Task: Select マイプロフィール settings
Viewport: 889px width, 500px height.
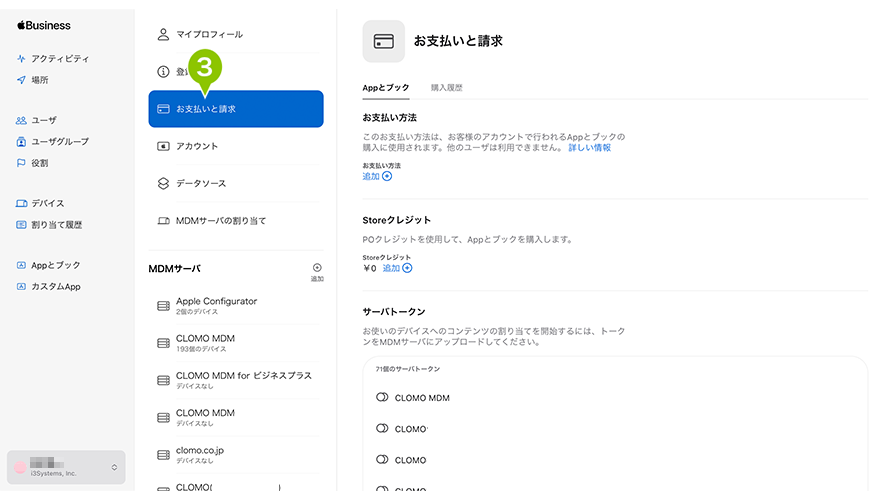Action: tap(236, 35)
